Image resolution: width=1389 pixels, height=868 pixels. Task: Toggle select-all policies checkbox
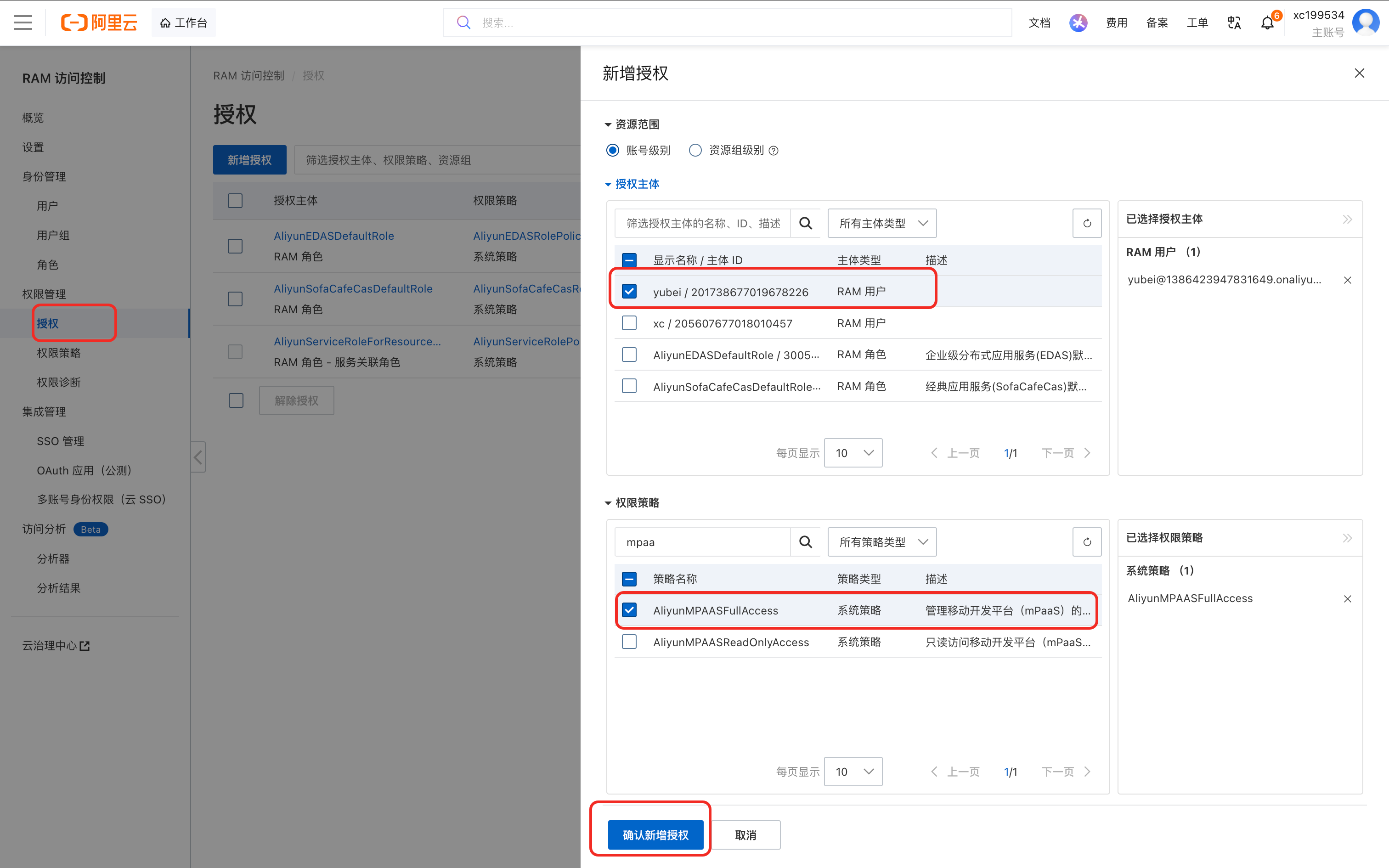click(629, 579)
